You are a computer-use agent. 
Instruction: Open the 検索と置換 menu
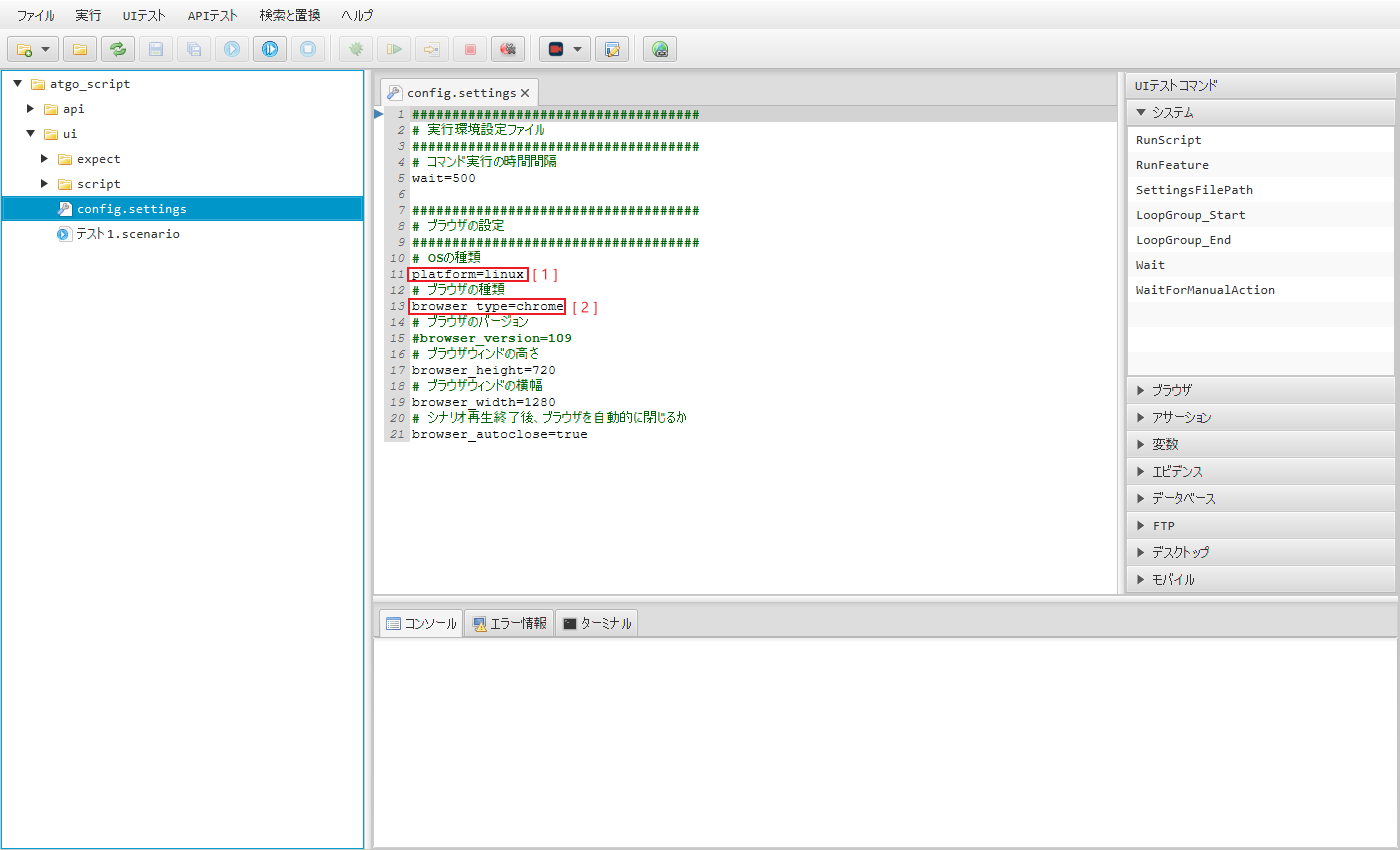289,16
